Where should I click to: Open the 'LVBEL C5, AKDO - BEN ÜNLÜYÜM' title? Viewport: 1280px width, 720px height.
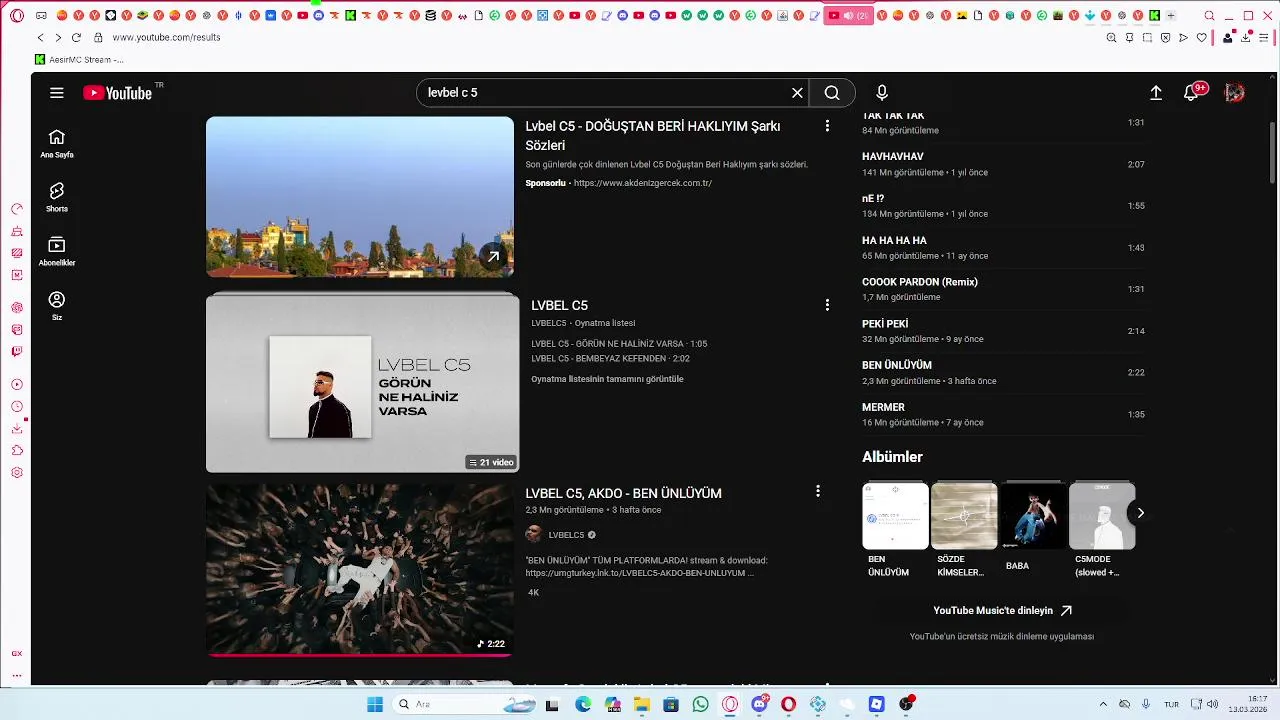click(x=623, y=493)
